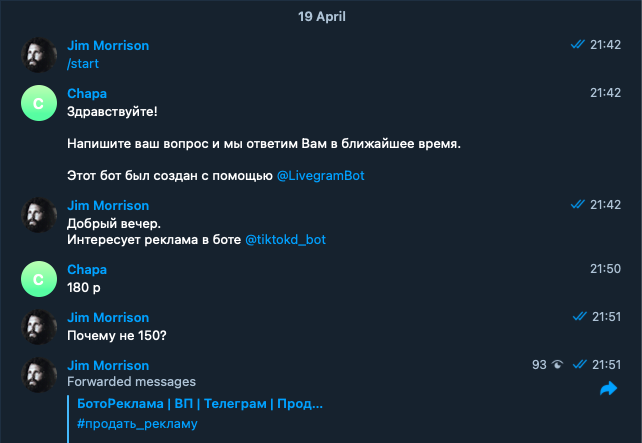The width and height of the screenshot is (642, 443).
Task: Click Jim Morrison's avatar on /start message
Action: pyautogui.click(x=39, y=55)
